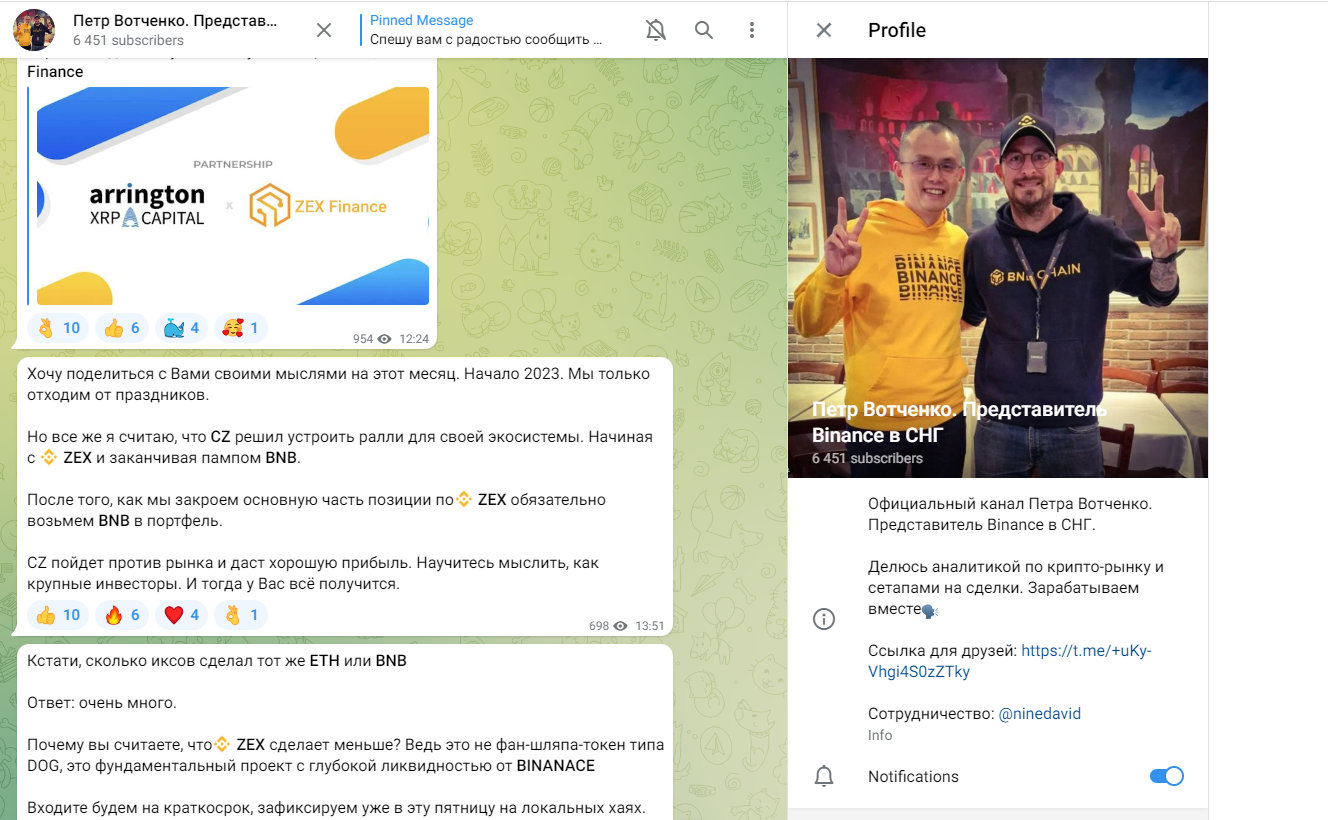
Task: Click '6 451 subscribers' under the header title
Action: [x=128, y=41]
